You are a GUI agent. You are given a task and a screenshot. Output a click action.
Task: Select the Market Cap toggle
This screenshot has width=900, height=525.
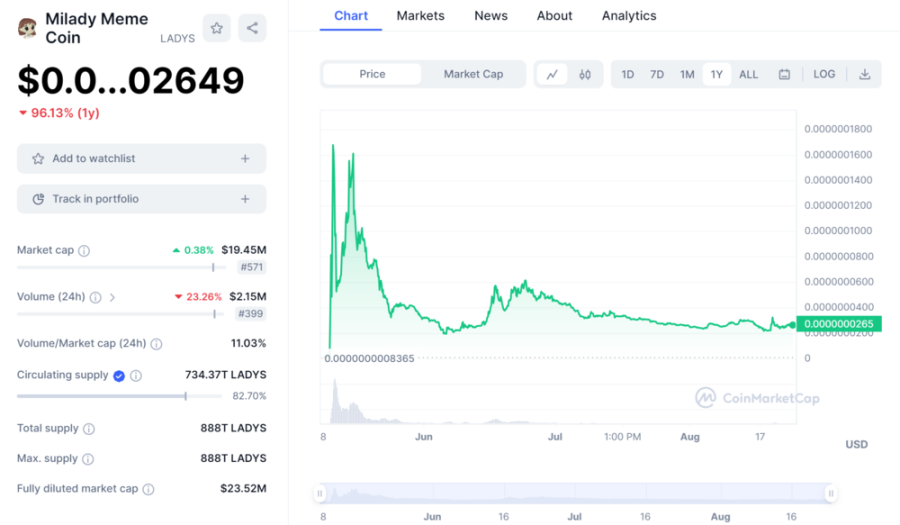pos(473,74)
